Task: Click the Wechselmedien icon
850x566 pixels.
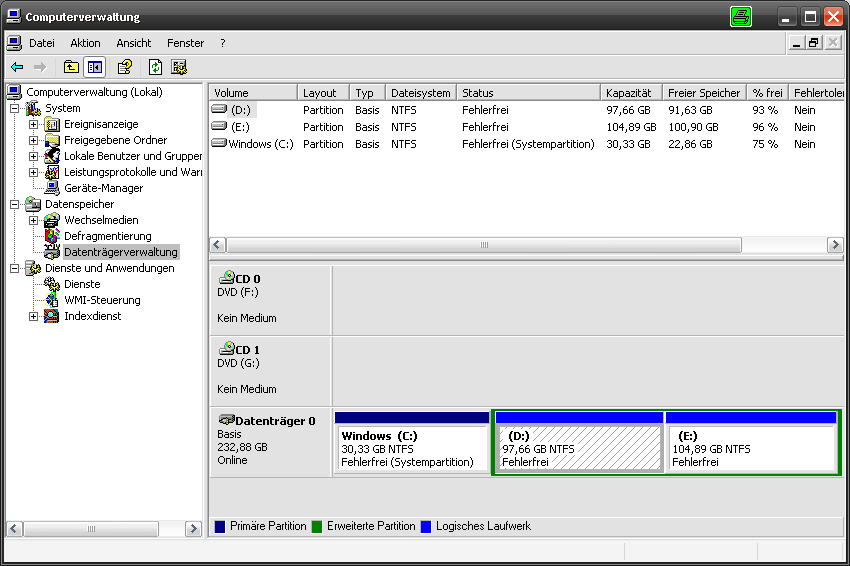Action: 52,220
